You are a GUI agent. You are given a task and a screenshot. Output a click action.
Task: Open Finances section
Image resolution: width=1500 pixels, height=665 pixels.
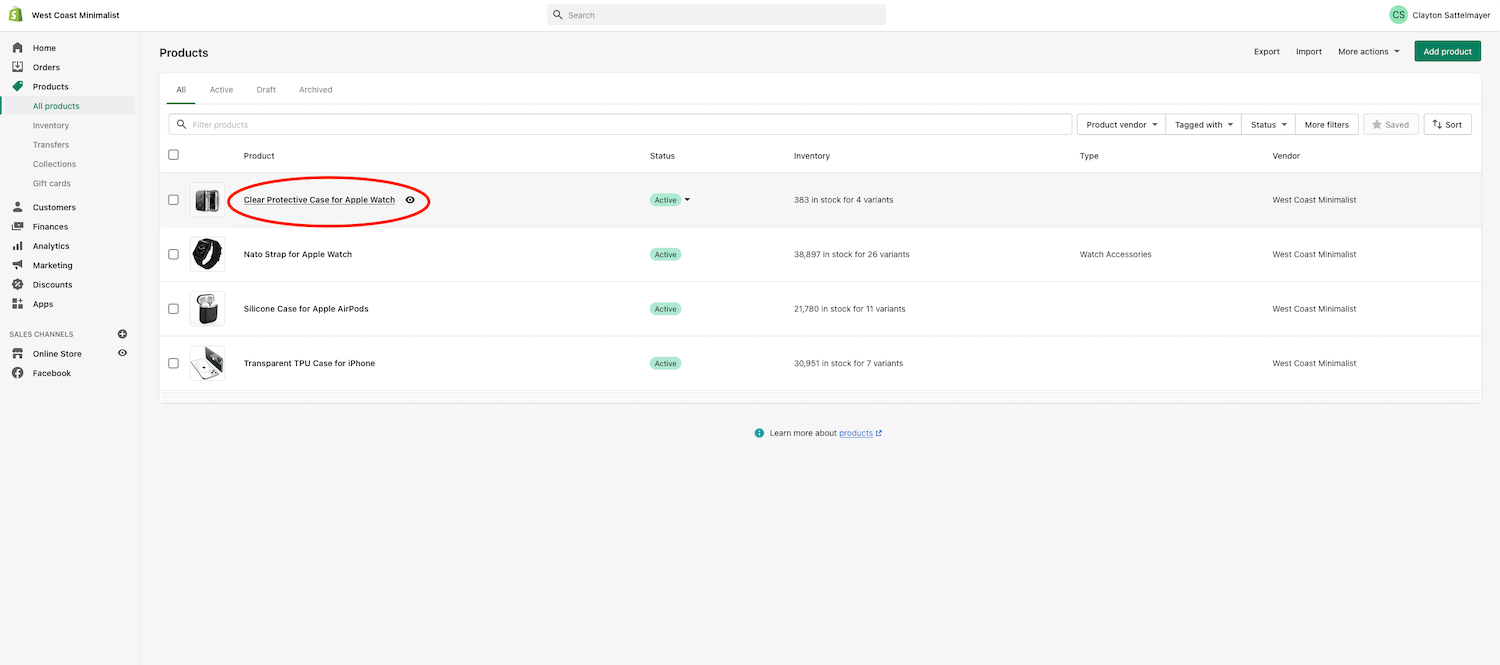pyautogui.click(x=50, y=226)
